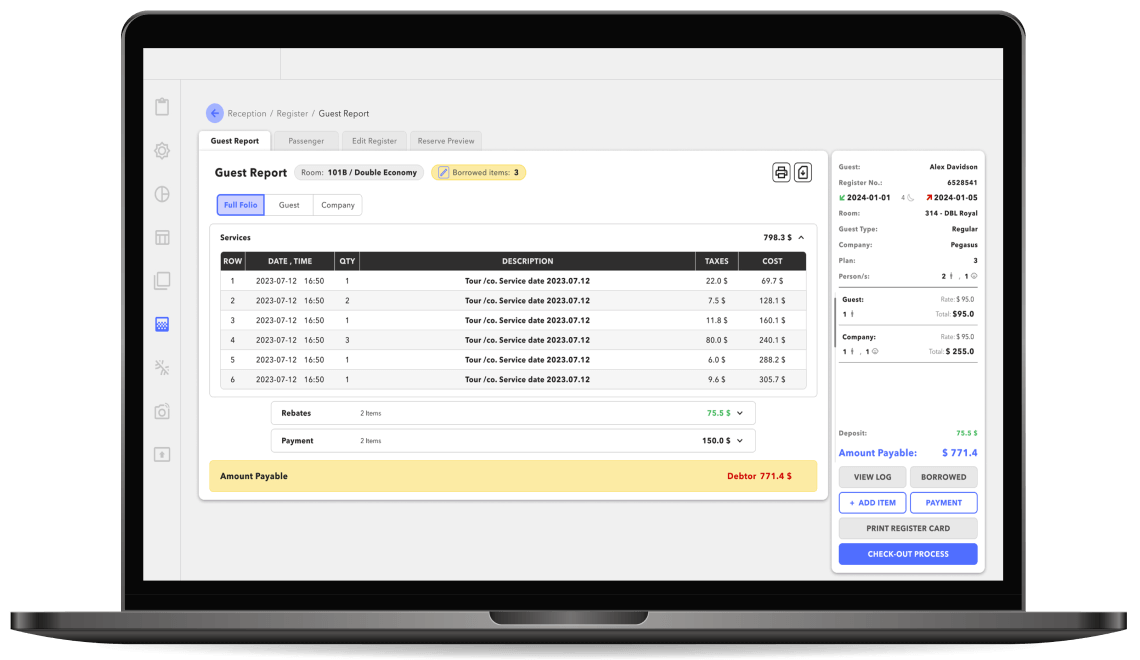Viewport: 1140px width, 660px height.
Task: Click the COST column header
Action: point(772,261)
